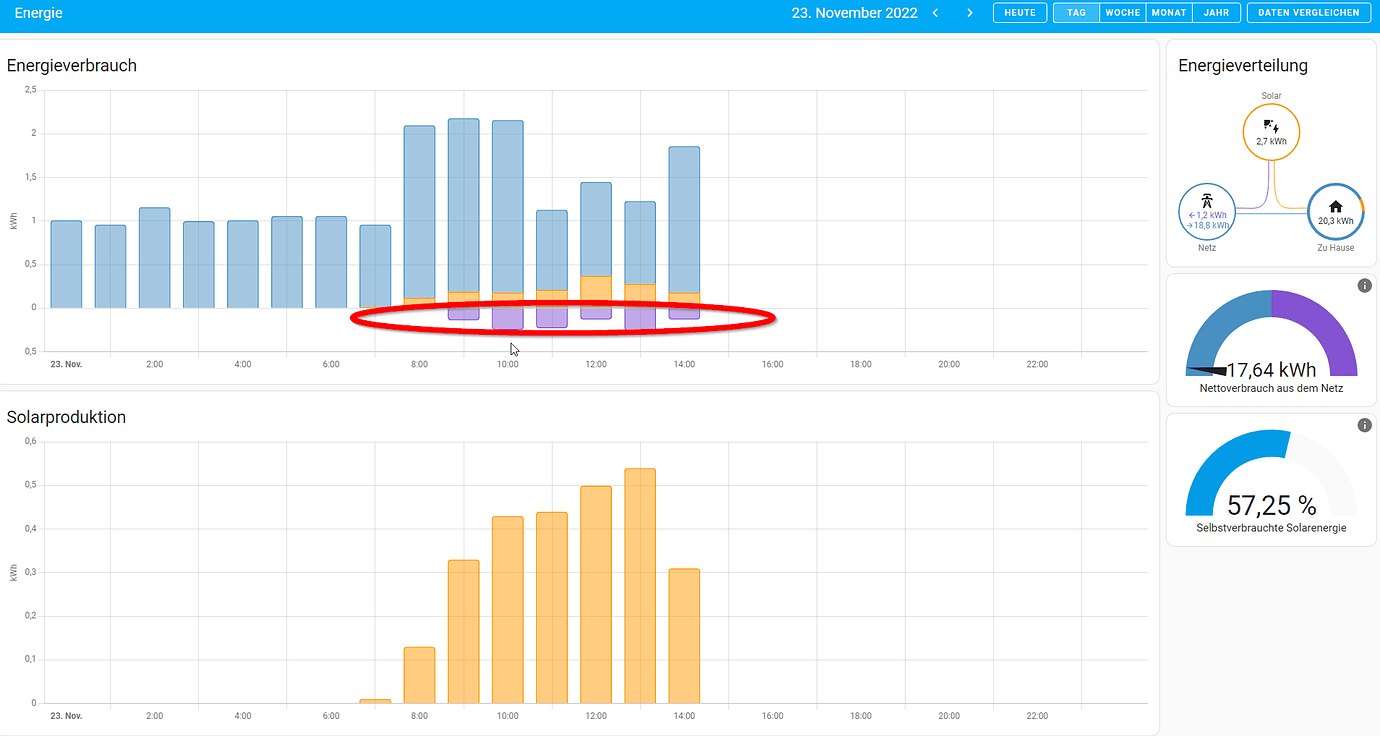Switch to the MONAT tab

tap(1168, 12)
